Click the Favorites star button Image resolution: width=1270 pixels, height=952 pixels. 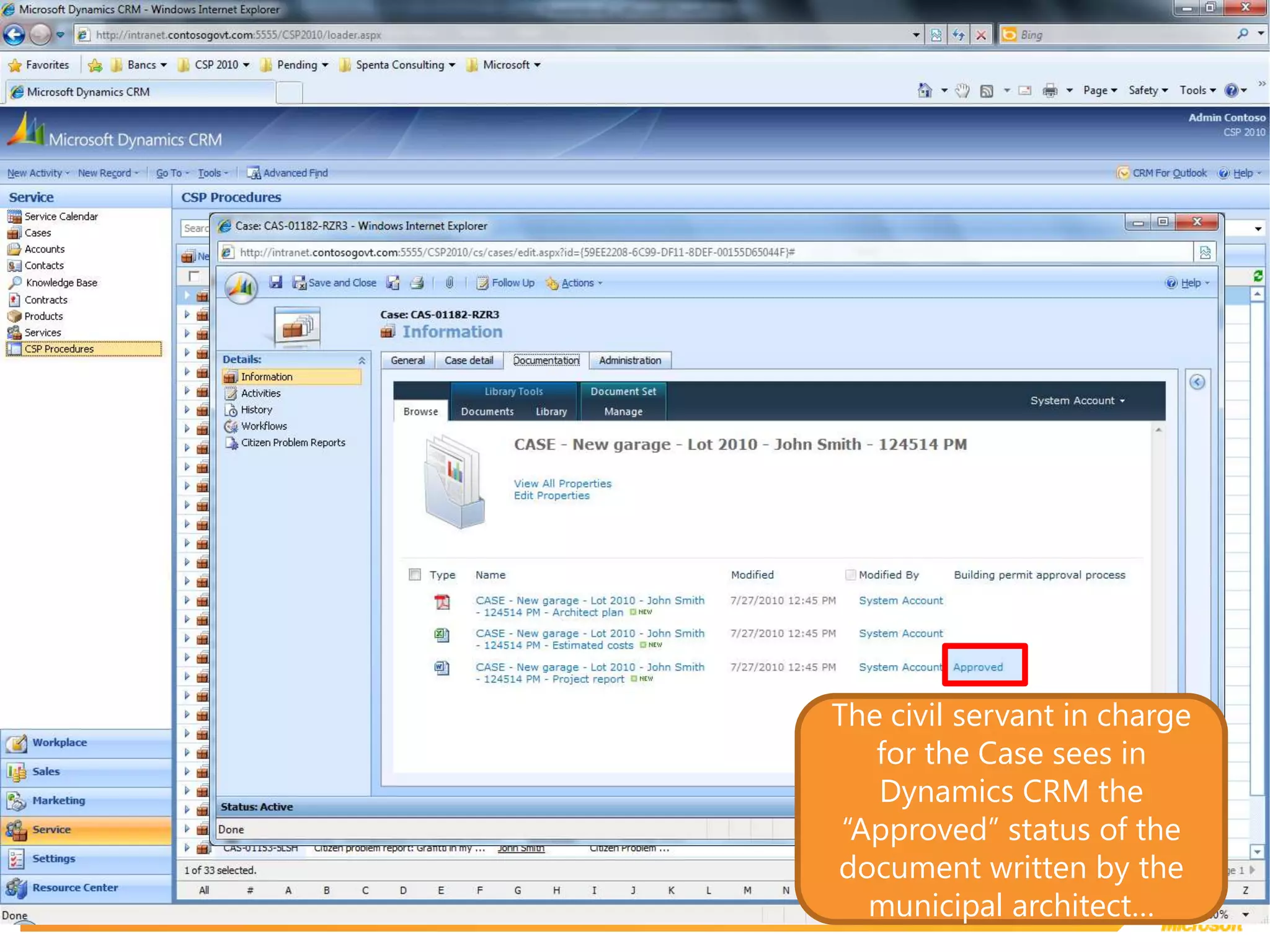coord(38,64)
